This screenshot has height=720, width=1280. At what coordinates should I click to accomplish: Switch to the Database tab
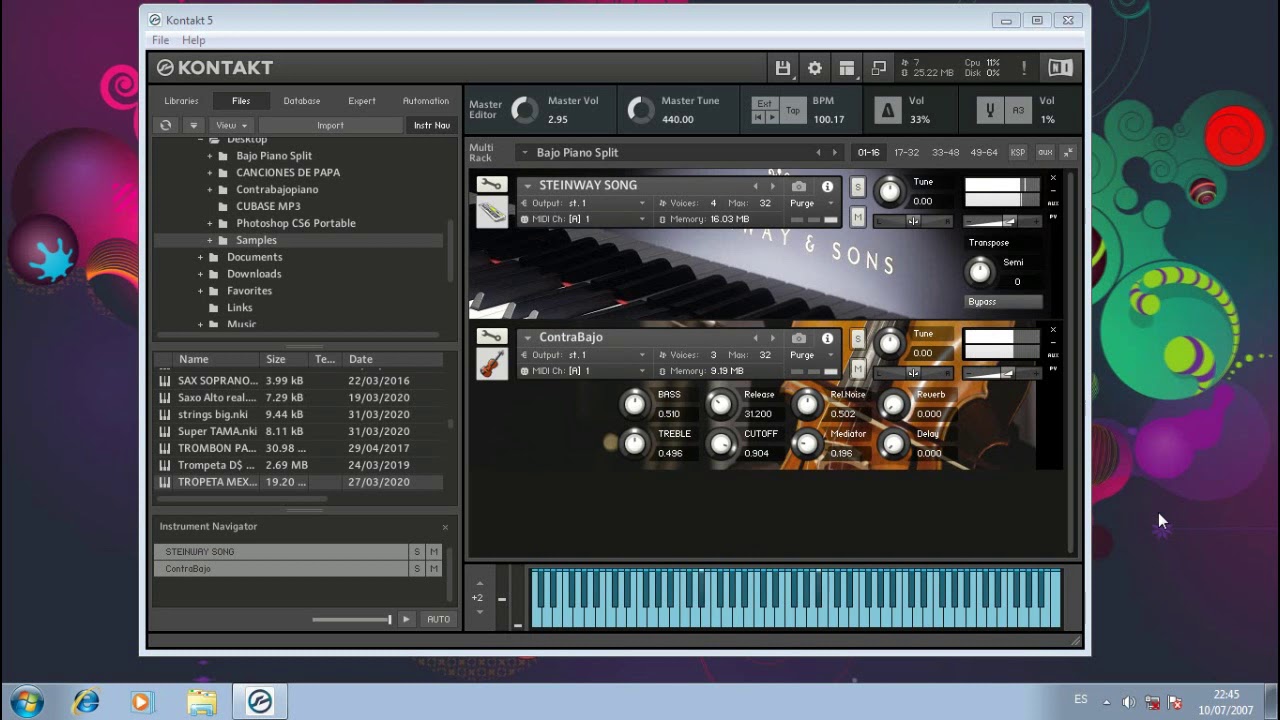pos(301,101)
